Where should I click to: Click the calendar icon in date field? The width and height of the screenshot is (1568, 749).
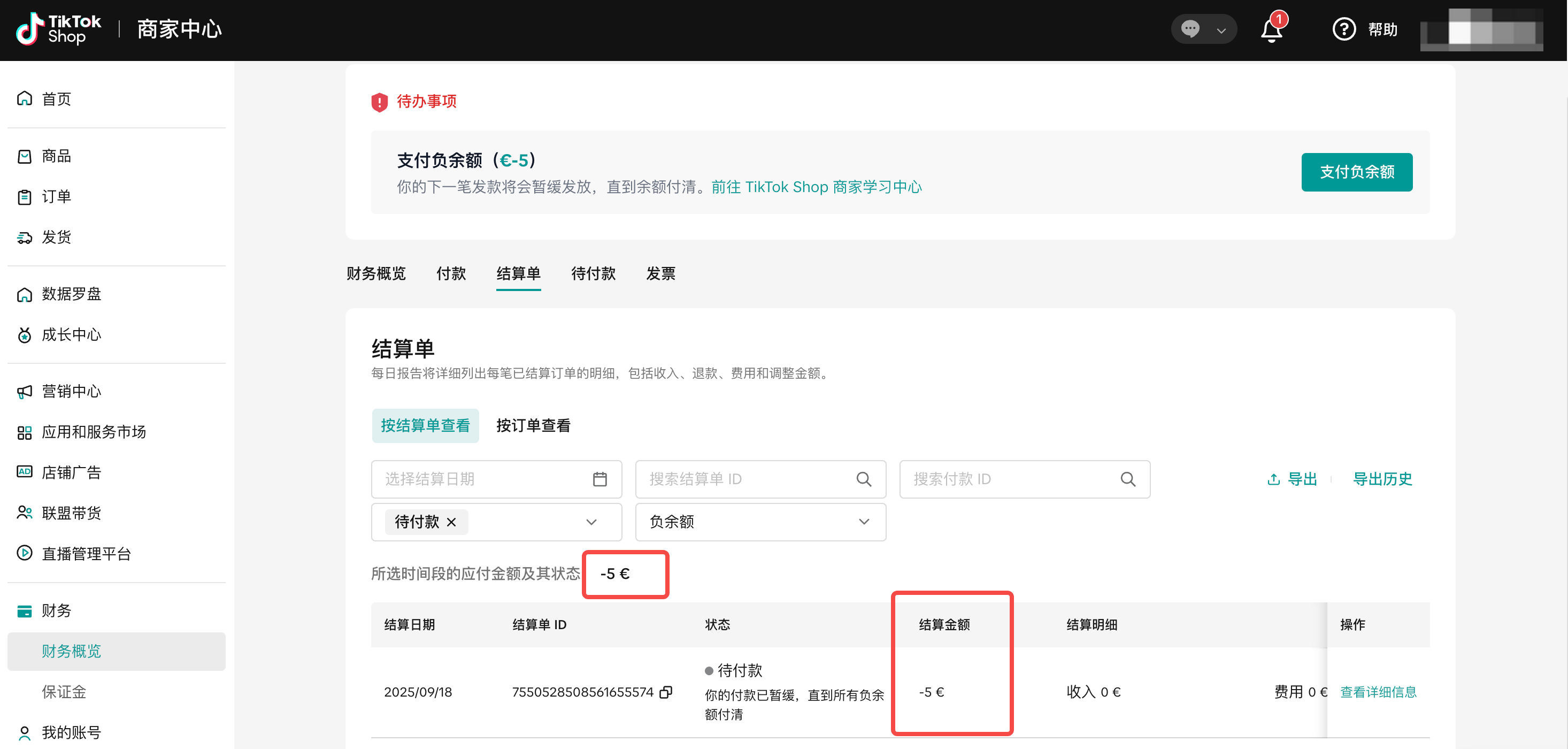(599, 479)
